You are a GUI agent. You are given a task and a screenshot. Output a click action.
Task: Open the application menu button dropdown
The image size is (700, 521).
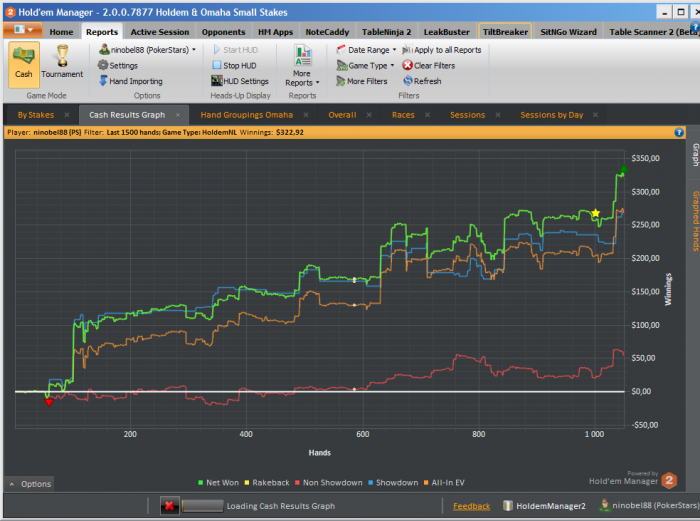tap(23, 30)
